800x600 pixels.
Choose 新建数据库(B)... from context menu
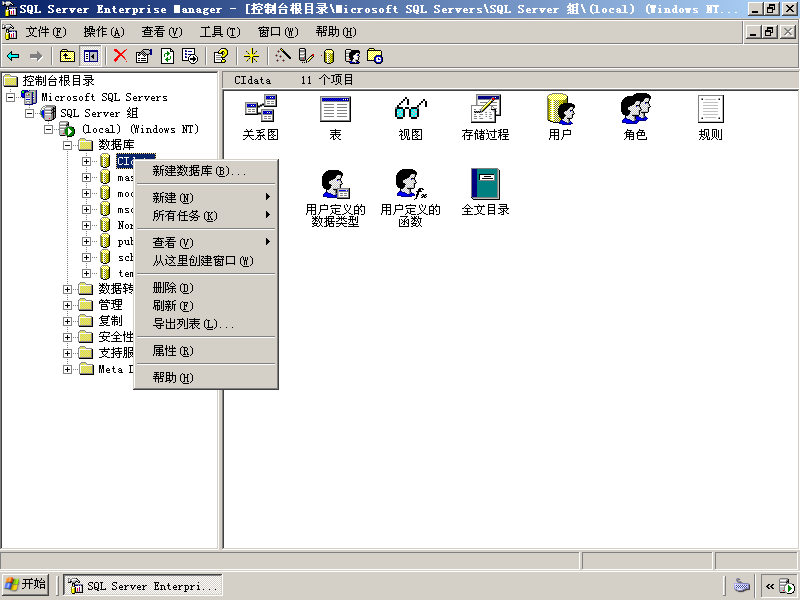[206, 171]
